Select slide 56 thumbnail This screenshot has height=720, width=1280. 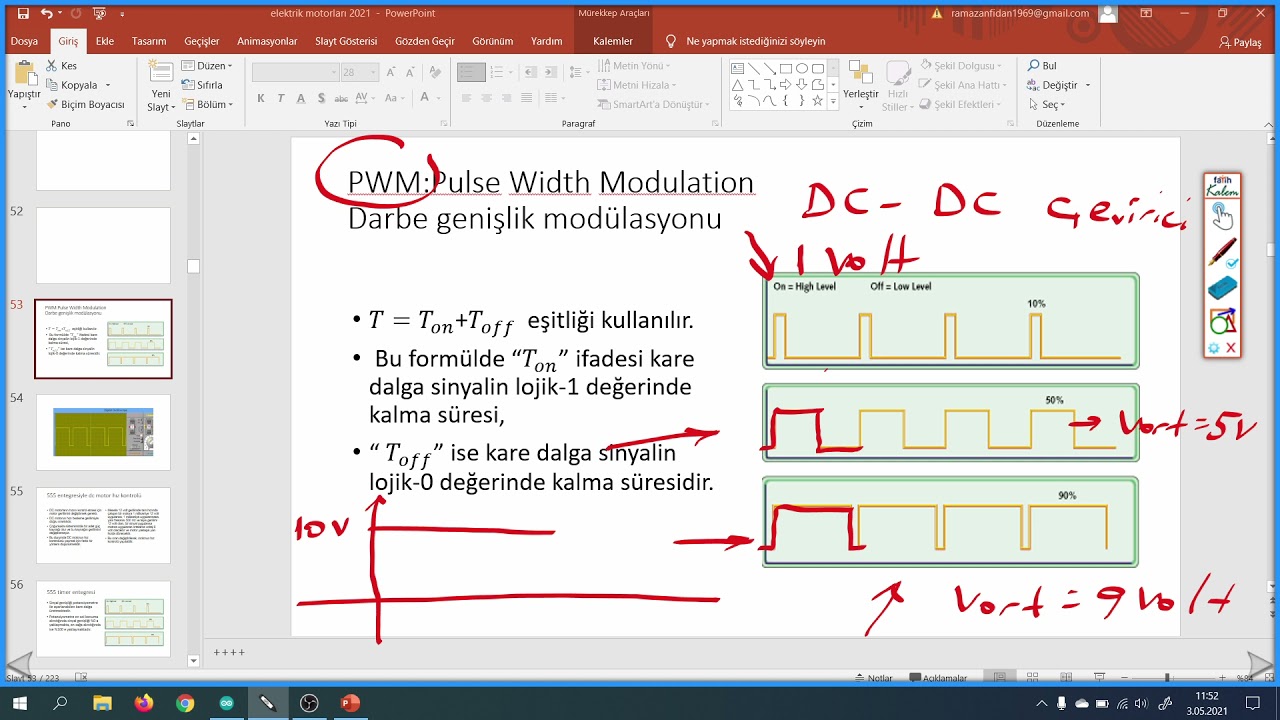(103, 618)
